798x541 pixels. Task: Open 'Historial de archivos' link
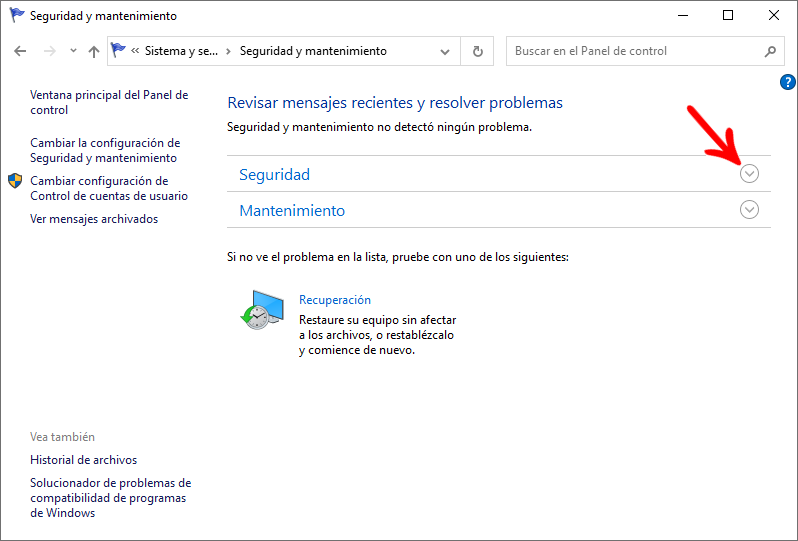click(83, 460)
